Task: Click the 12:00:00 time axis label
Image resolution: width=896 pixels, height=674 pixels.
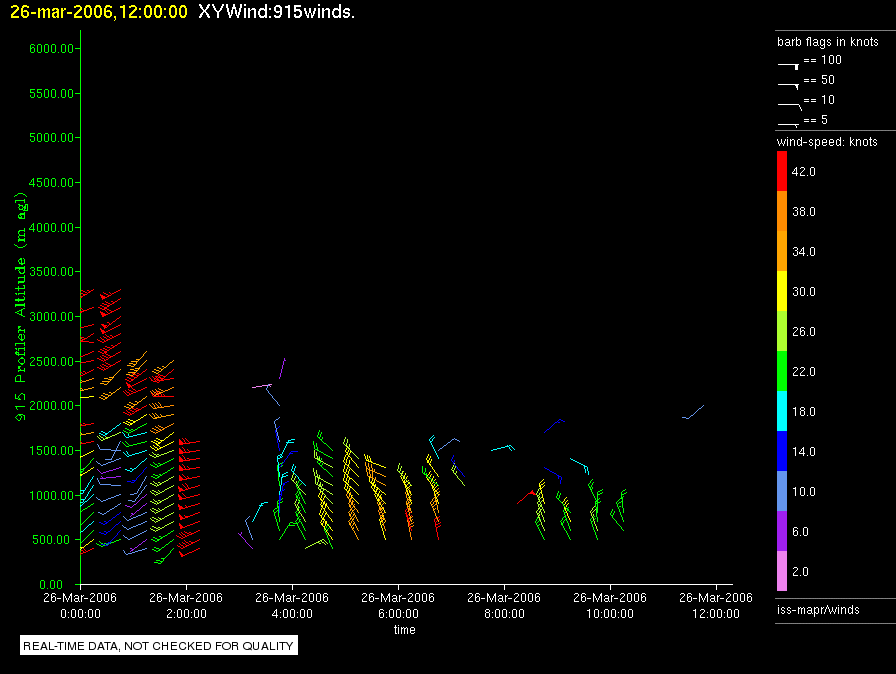Action: (716, 613)
